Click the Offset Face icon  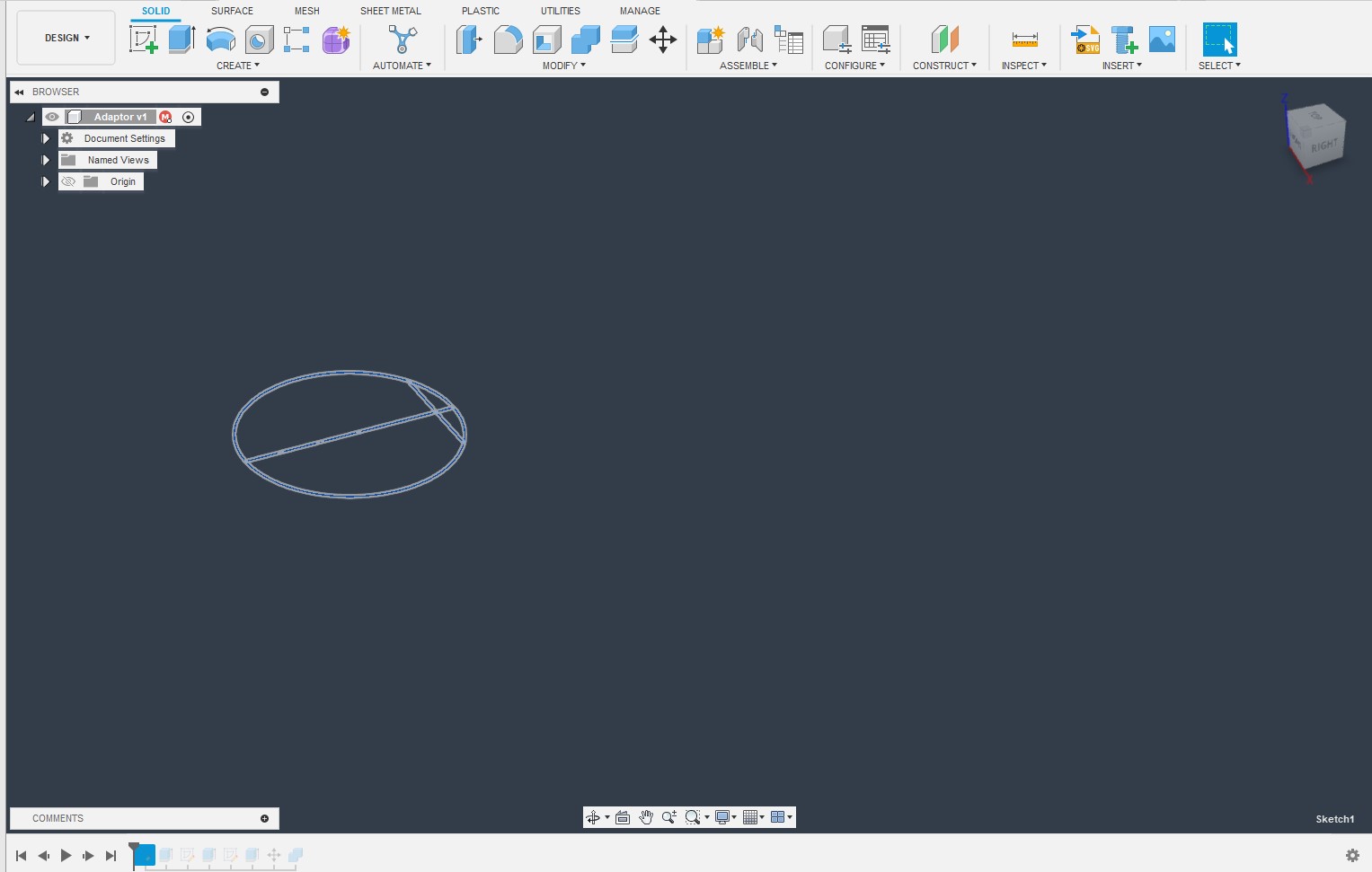click(x=624, y=40)
